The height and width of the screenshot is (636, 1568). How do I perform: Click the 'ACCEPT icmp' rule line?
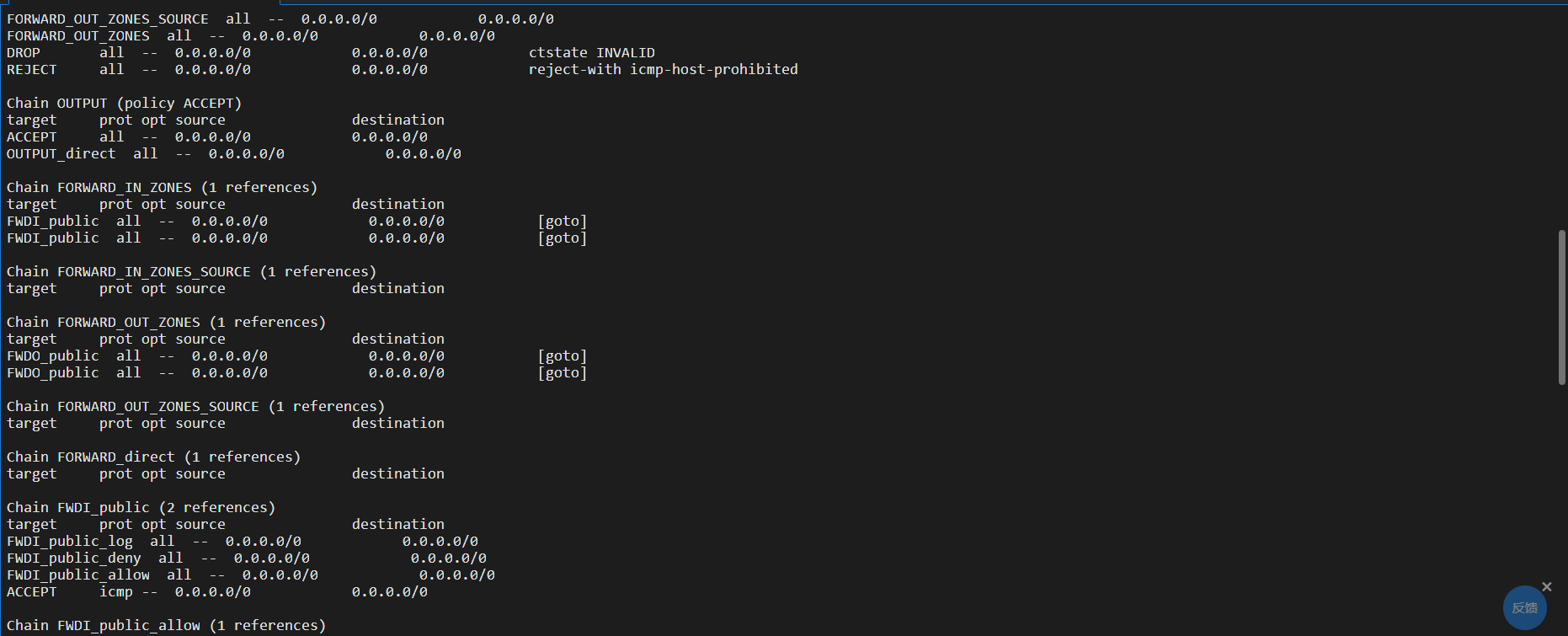click(x=216, y=591)
